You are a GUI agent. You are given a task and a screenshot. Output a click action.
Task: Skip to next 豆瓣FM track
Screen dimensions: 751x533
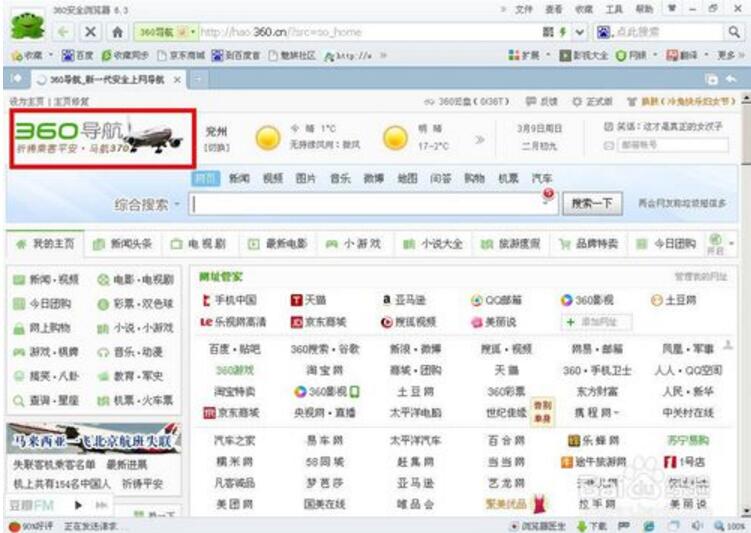(101, 505)
